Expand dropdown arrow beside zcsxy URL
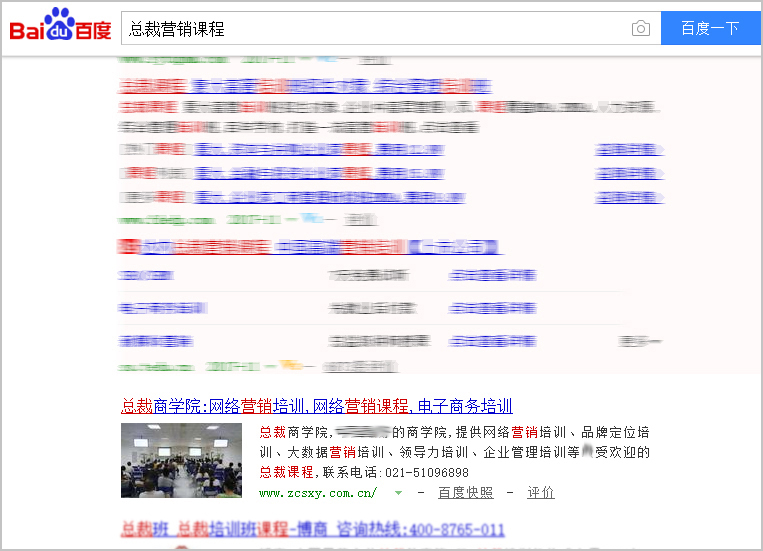The height and width of the screenshot is (551, 763). [x=399, y=493]
